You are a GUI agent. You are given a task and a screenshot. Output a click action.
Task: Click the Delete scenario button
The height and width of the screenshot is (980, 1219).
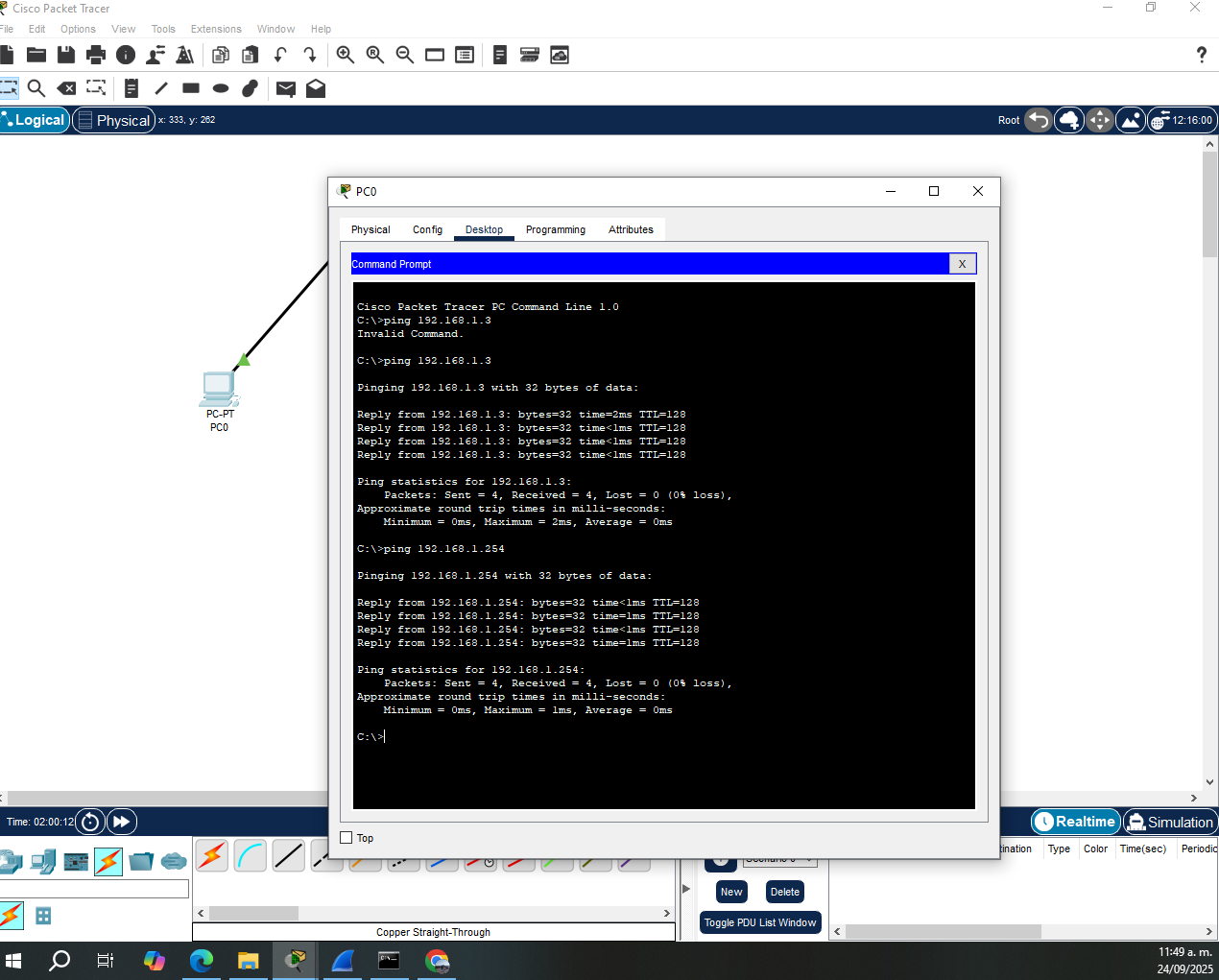pyautogui.click(x=784, y=892)
